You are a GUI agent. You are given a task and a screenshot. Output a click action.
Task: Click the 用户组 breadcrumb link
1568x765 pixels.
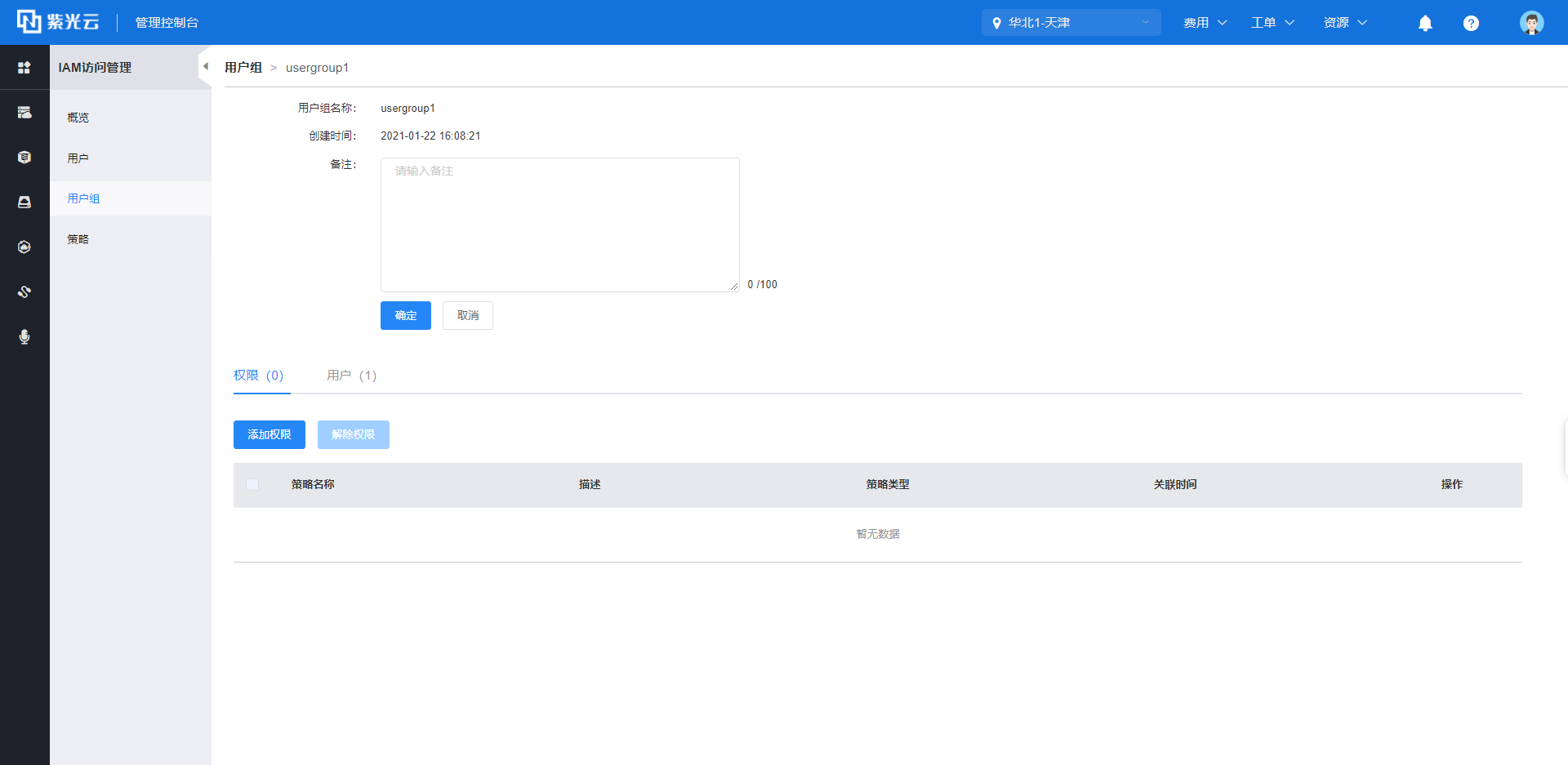coord(243,68)
